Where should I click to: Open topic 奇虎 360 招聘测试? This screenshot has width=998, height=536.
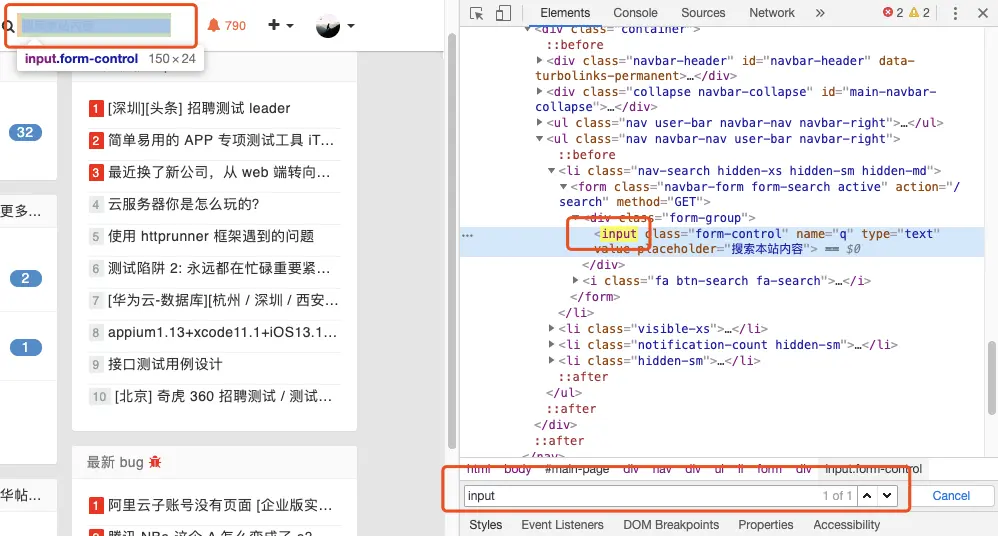tap(223, 396)
